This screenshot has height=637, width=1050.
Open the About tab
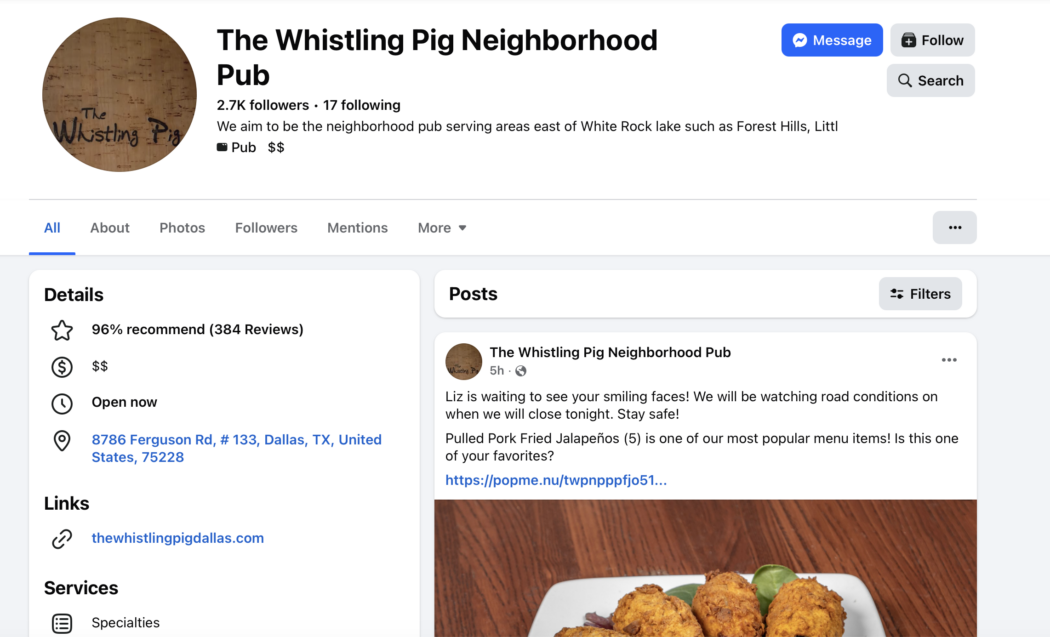110,228
